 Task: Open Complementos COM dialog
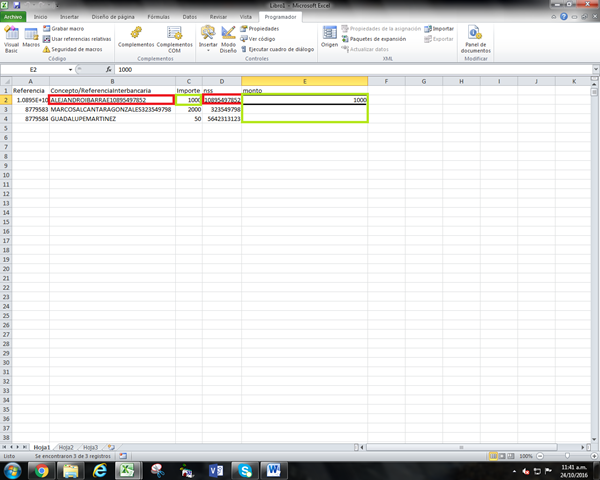click(x=174, y=39)
